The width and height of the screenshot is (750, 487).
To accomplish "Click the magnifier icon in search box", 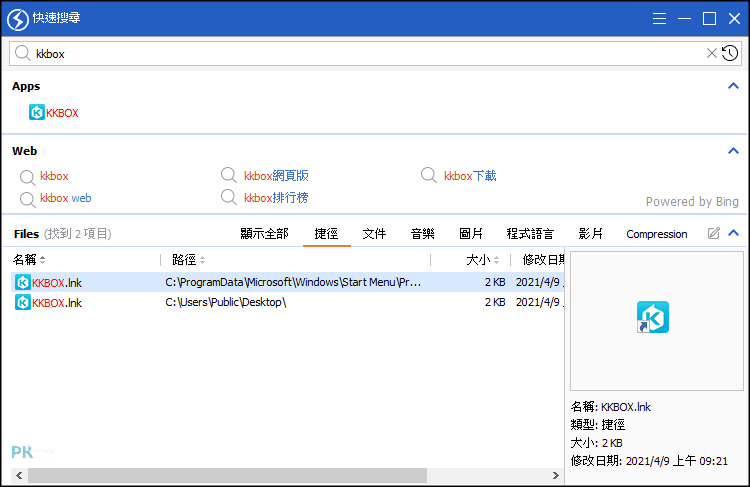I will pos(22,53).
